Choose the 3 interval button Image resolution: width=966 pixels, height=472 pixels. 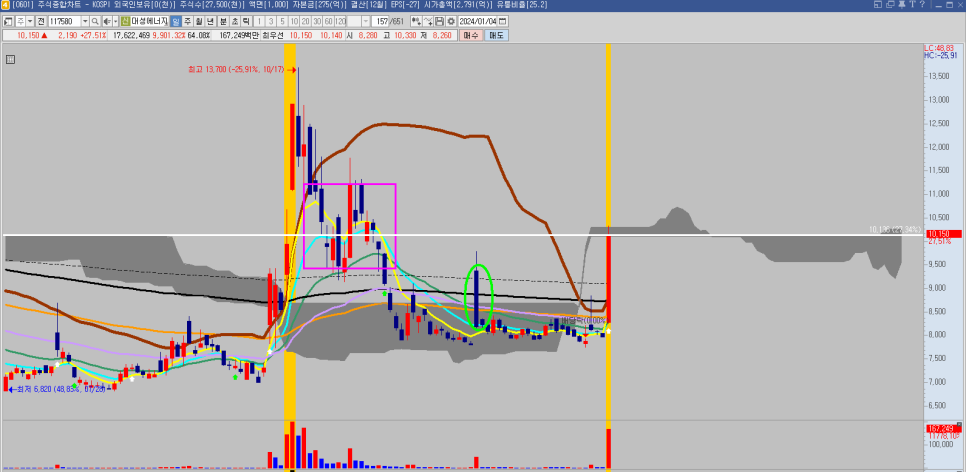coord(271,21)
